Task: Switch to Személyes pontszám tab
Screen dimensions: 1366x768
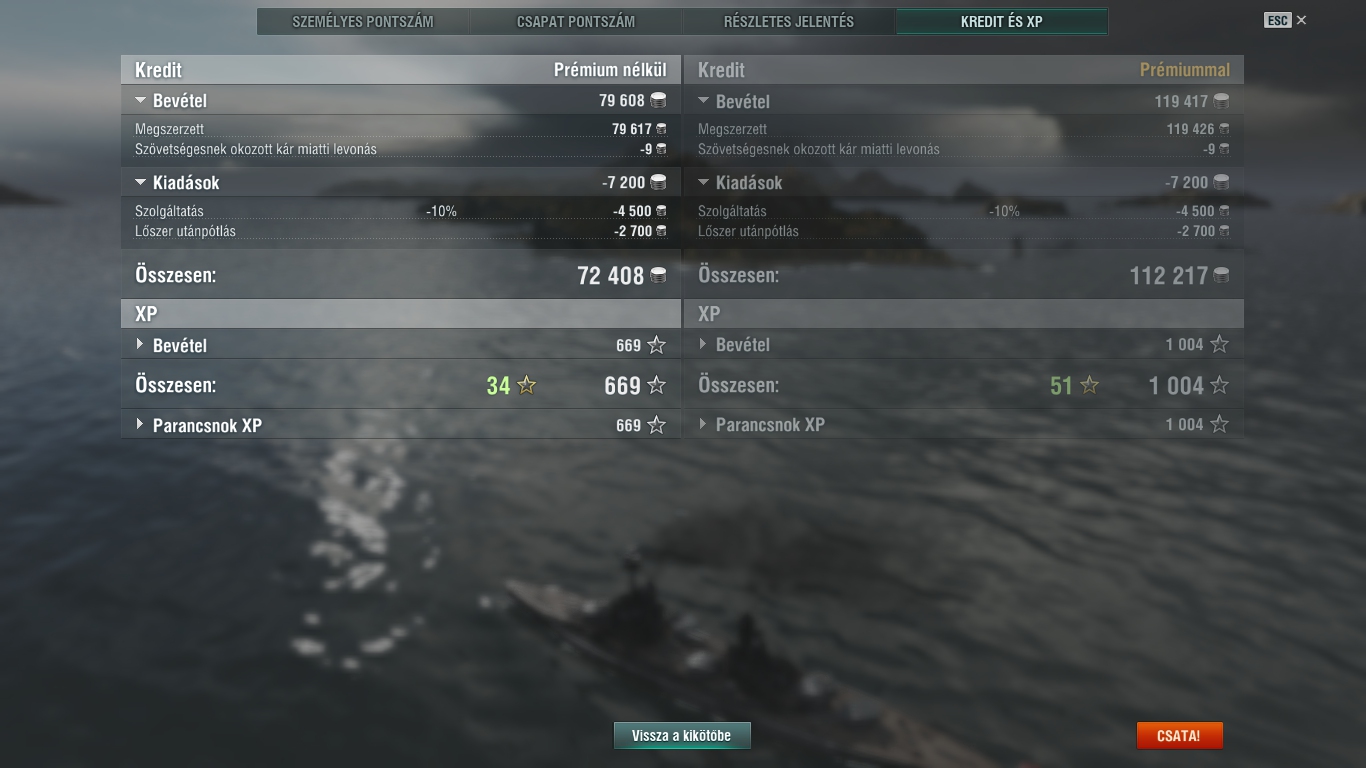Action: [363, 21]
